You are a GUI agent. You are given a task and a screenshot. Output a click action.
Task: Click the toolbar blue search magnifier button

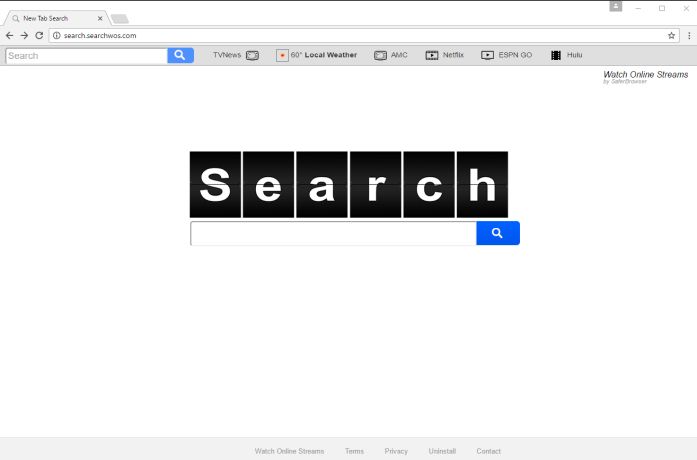pyautogui.click(x=180, y=55)
